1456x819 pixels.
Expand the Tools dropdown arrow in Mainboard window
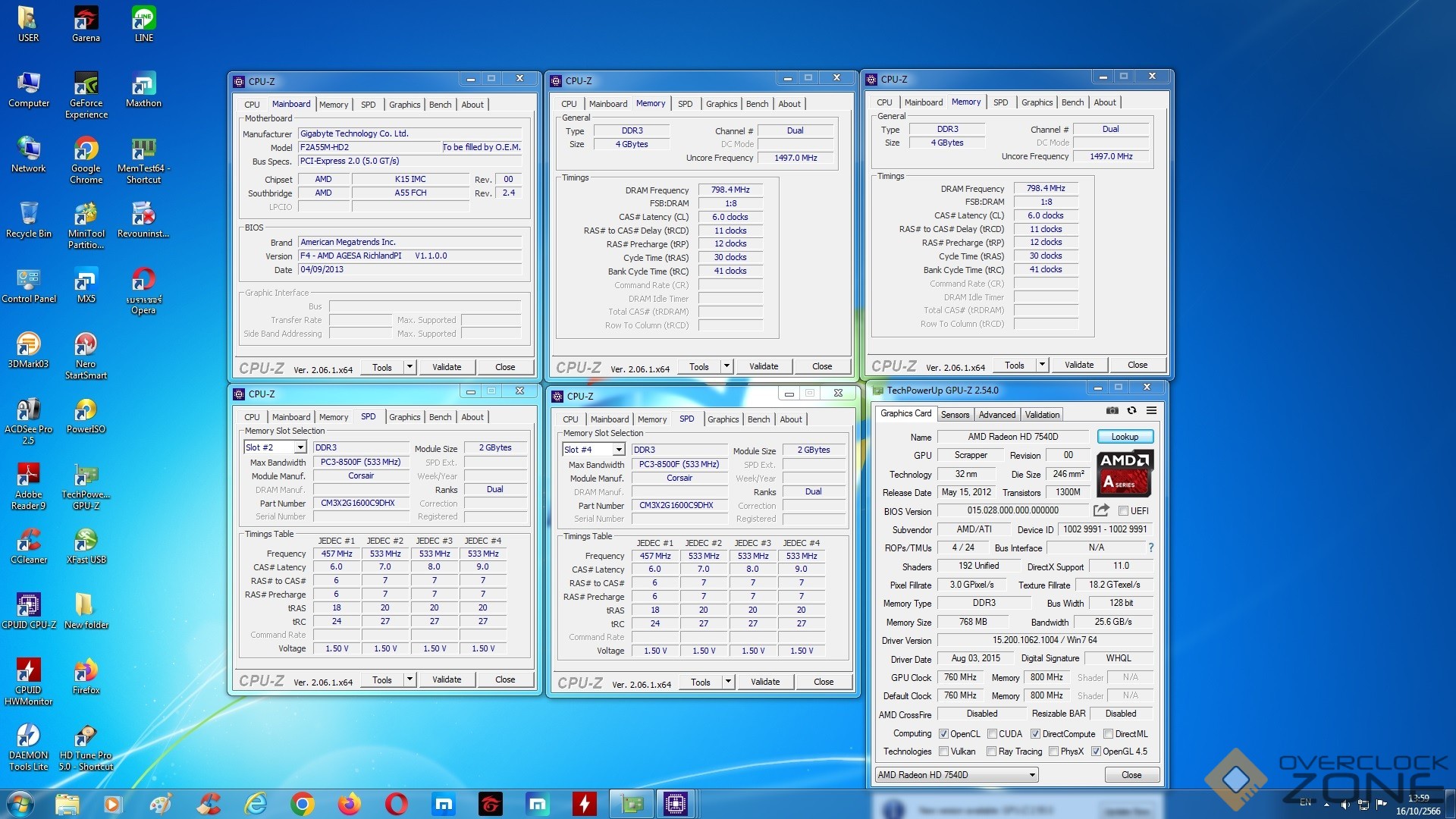coord(409,367)
